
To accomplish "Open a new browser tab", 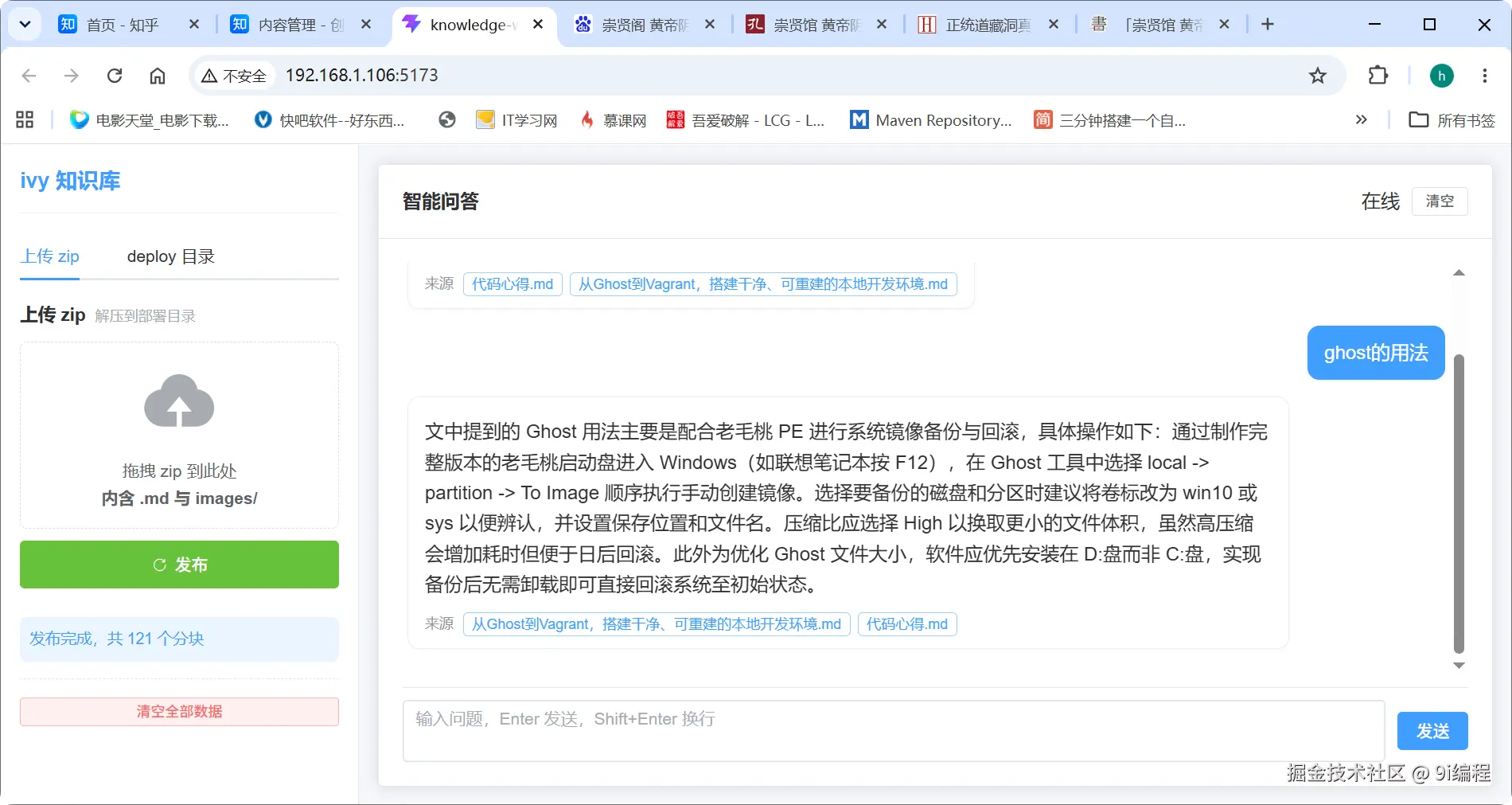I will 1268,25.
